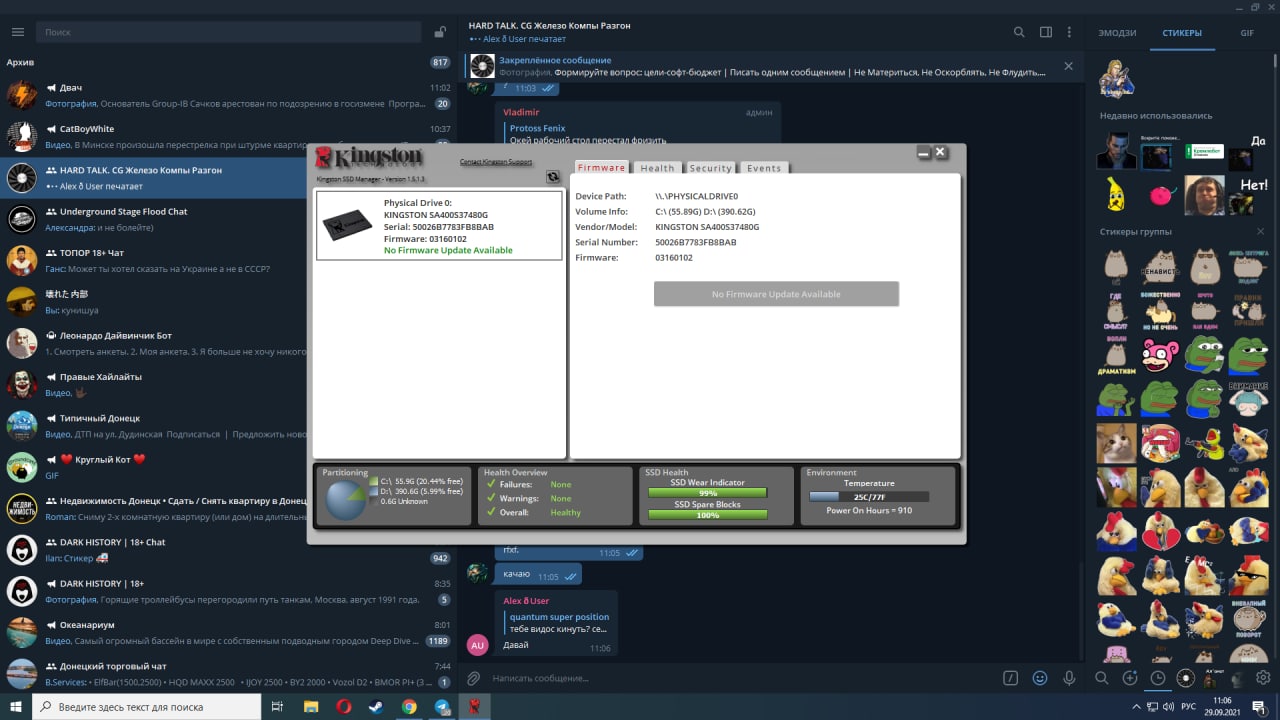The width and height of the screenshot is (1280, 720).
Task: Open Chrome from the taskbar
Action: (x=409, y=706)
